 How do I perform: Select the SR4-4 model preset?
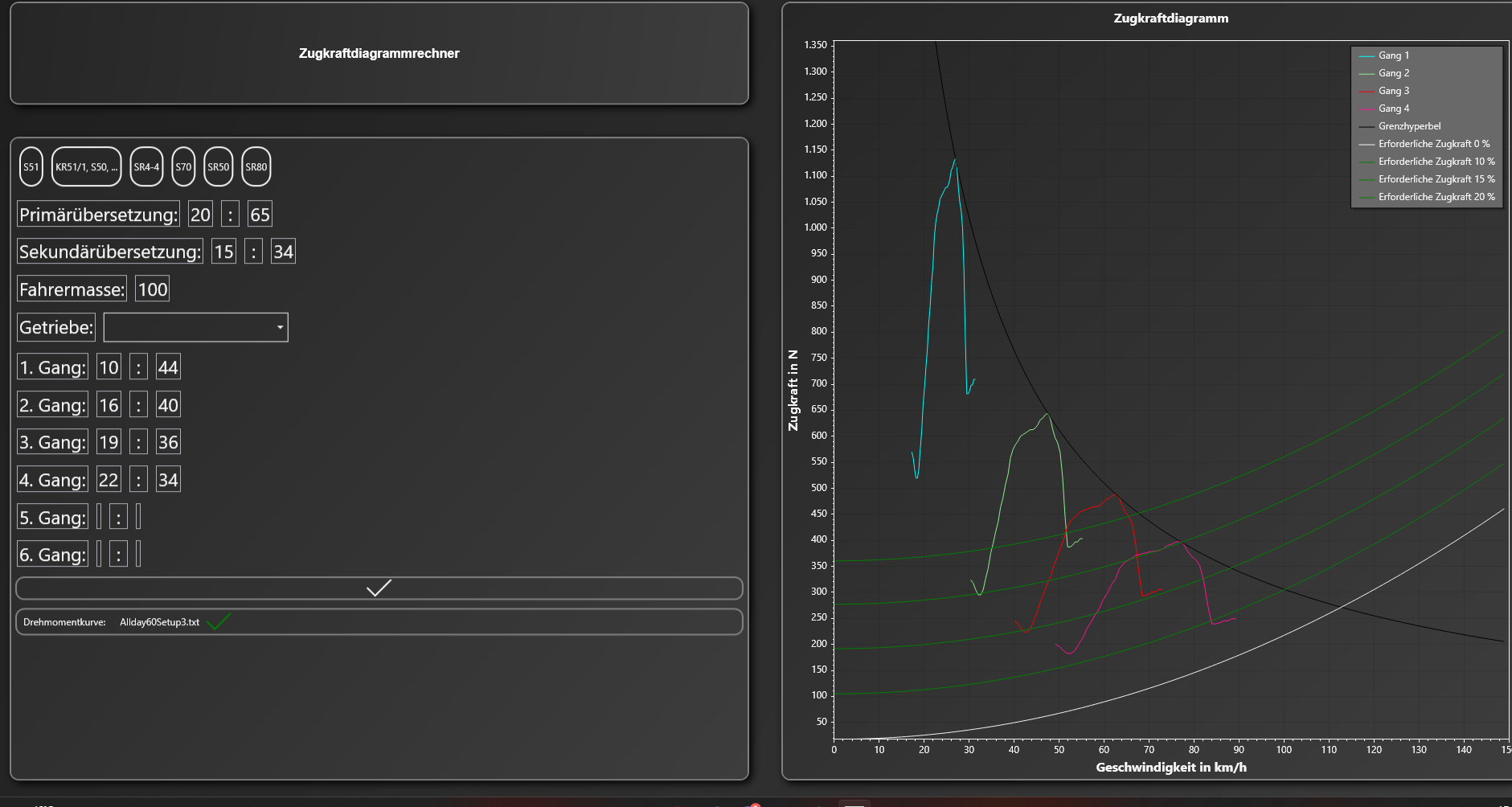(x=146, y=167)
